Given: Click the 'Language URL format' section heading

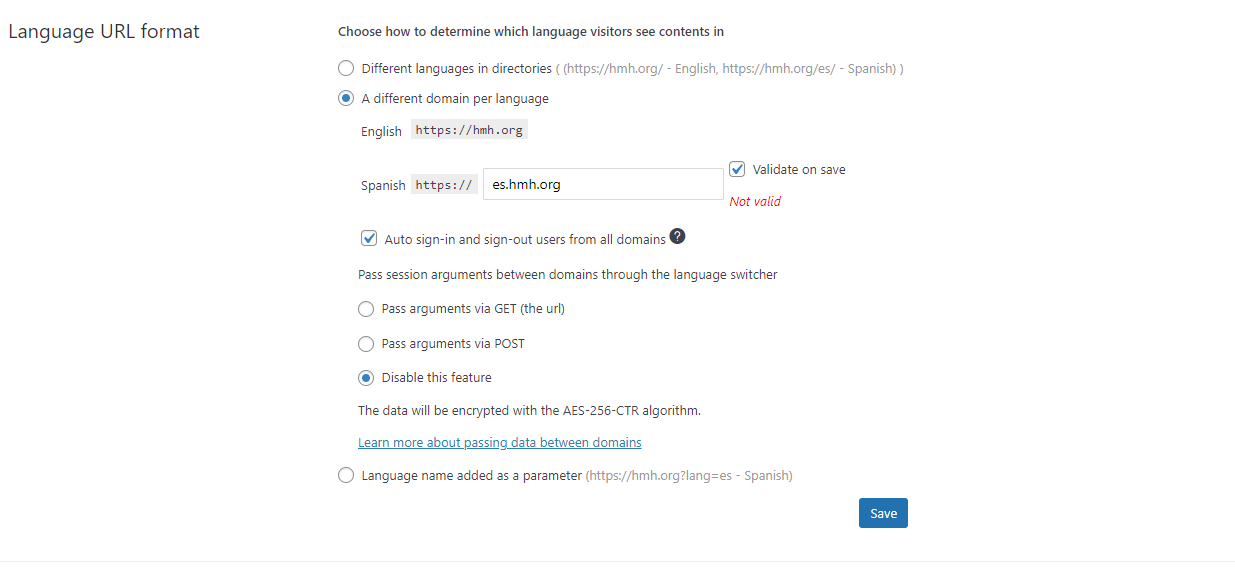Looking at the screenshot, I should coord(104,31).
